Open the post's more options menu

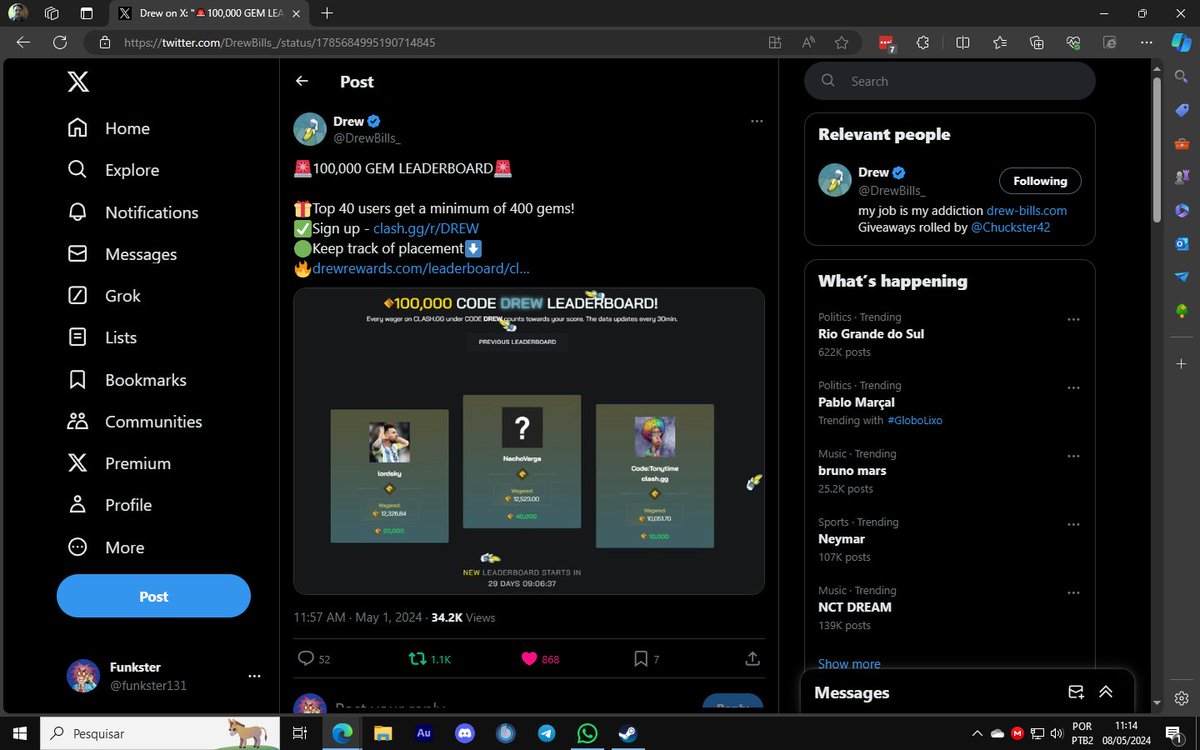tap(757, 121)
